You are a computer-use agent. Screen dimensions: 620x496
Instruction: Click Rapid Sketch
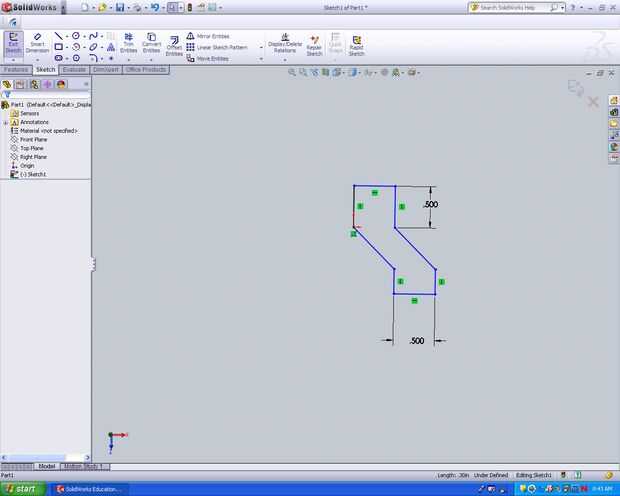pos(356,46)
